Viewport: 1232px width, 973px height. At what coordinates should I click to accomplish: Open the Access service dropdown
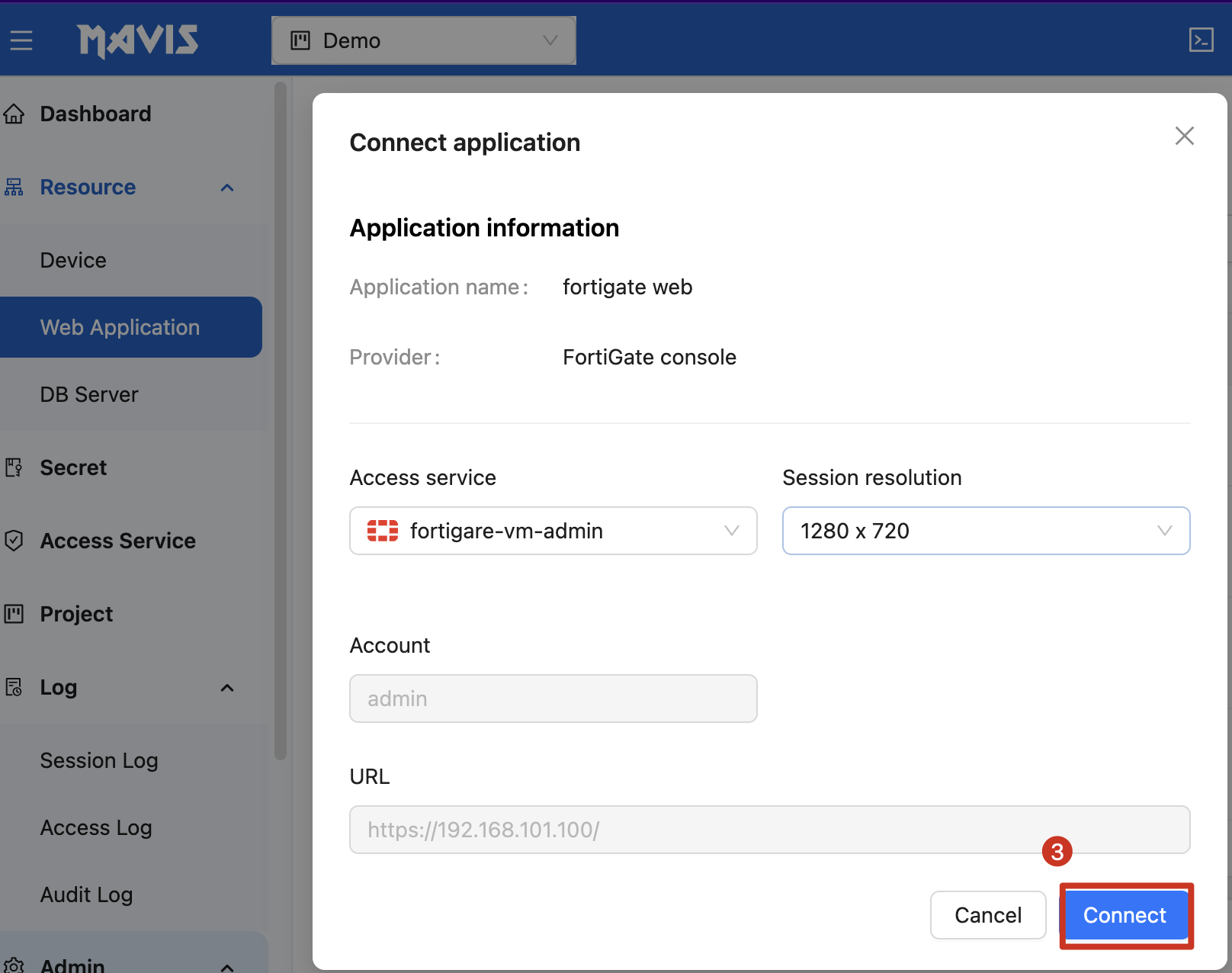553,531
